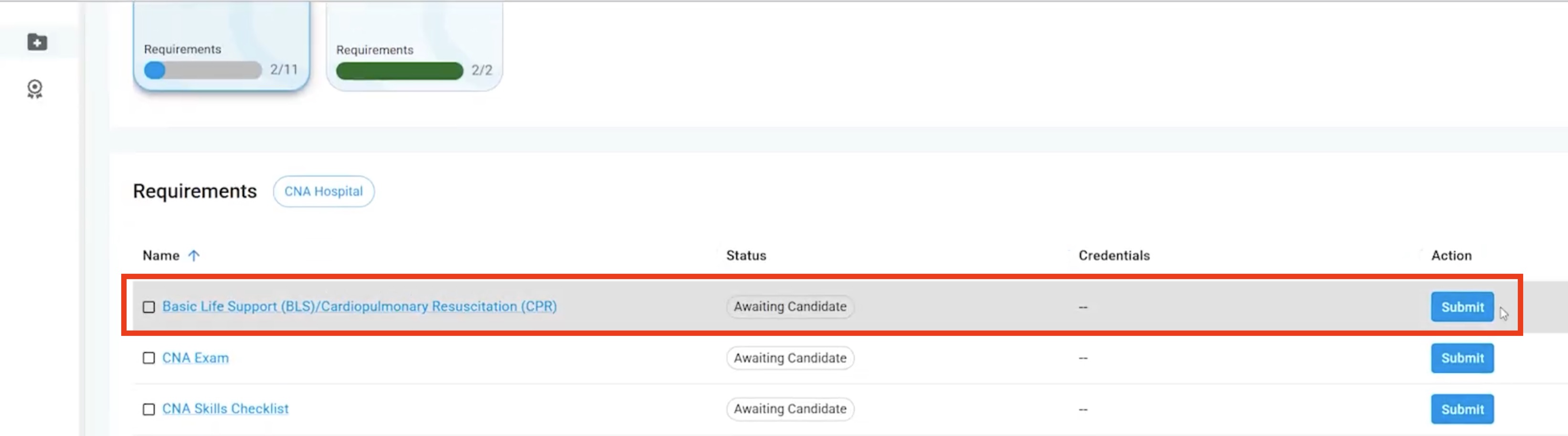Submit the Basic Life Support requirement
1568x436 pixels.
pyautogui.click(x=1462, y=307)
